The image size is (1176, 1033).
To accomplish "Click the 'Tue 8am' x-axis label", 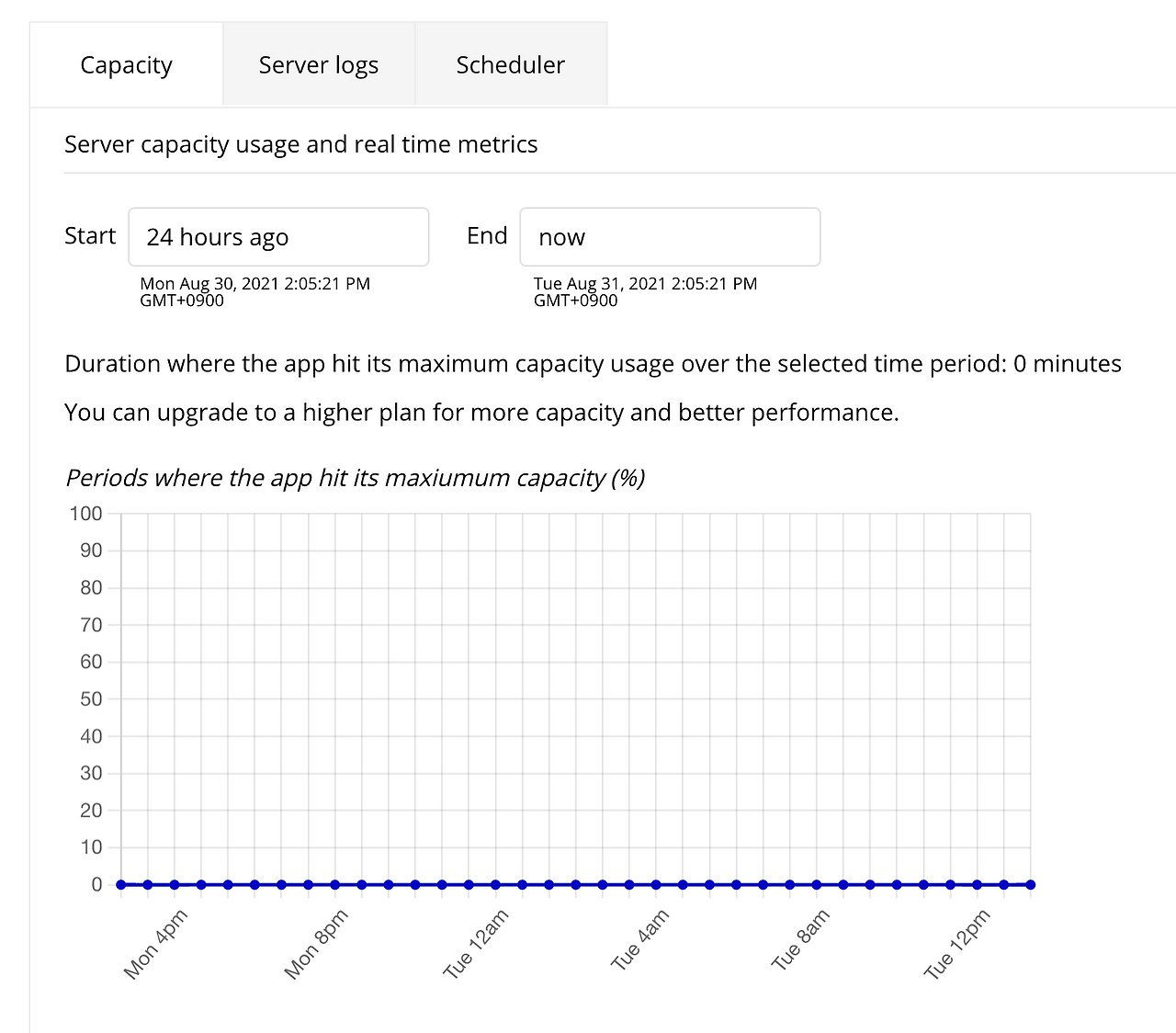I will click(x=799, y=939).
